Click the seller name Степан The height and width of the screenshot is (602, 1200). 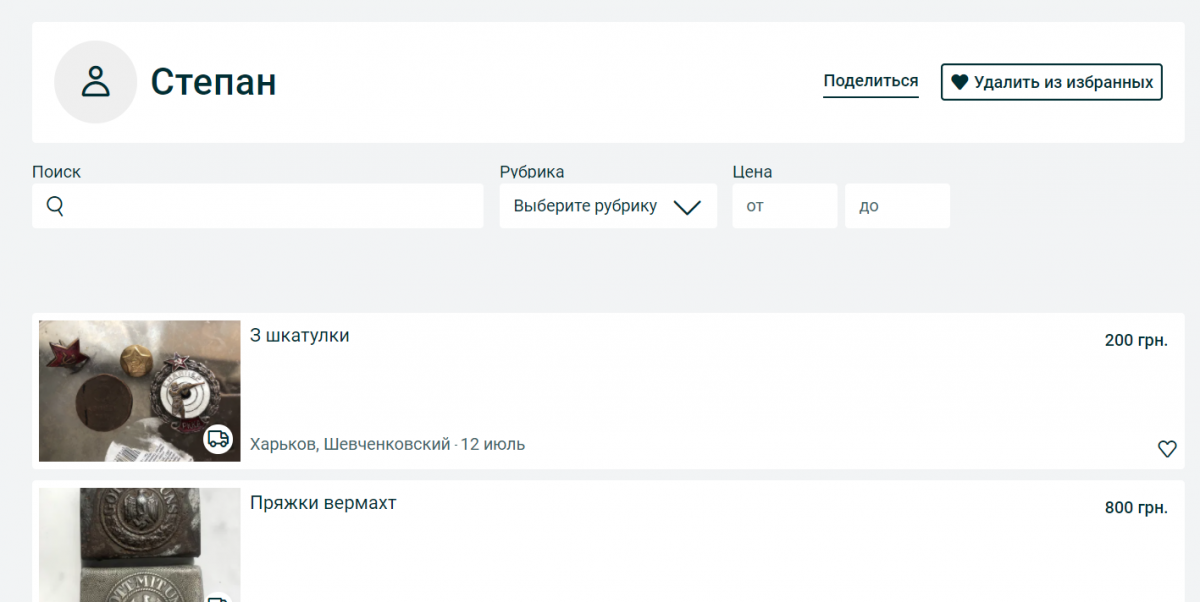[x=213, y=82]
